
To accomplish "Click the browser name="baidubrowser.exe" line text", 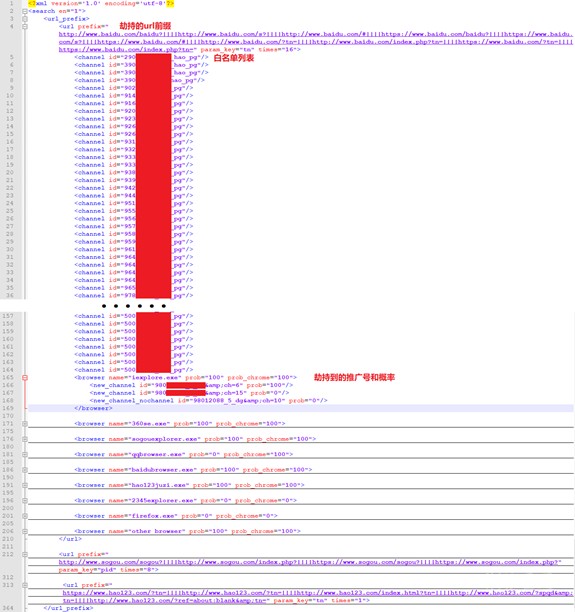I will point(193,470).
